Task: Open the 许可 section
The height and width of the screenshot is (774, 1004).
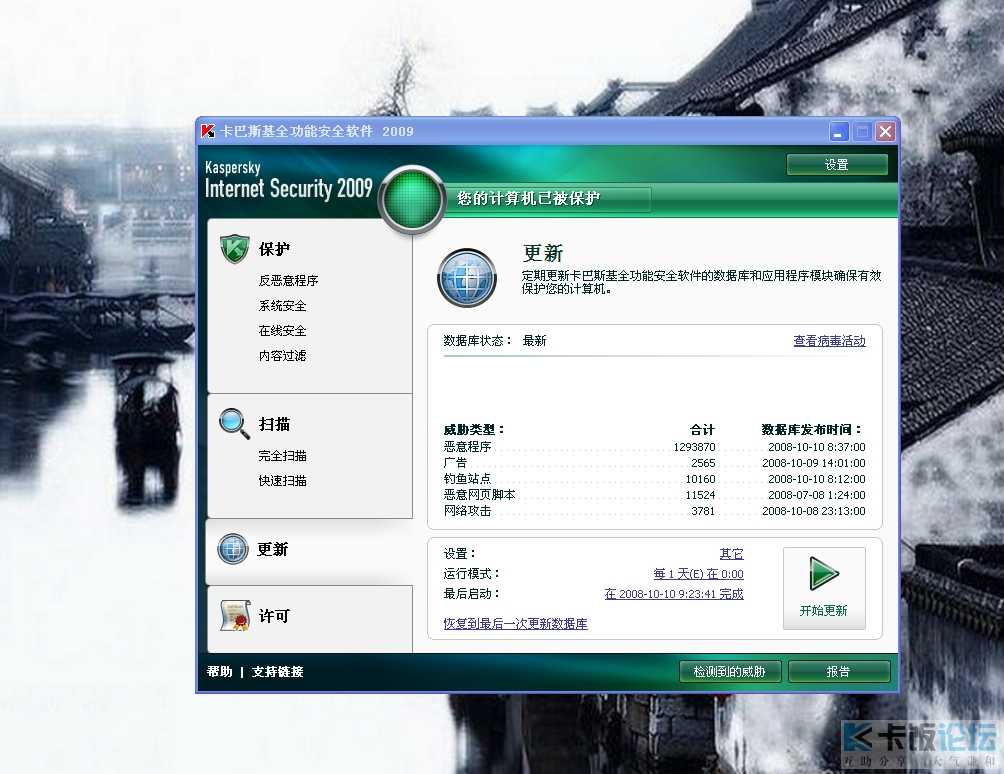Action: (274, 617)
